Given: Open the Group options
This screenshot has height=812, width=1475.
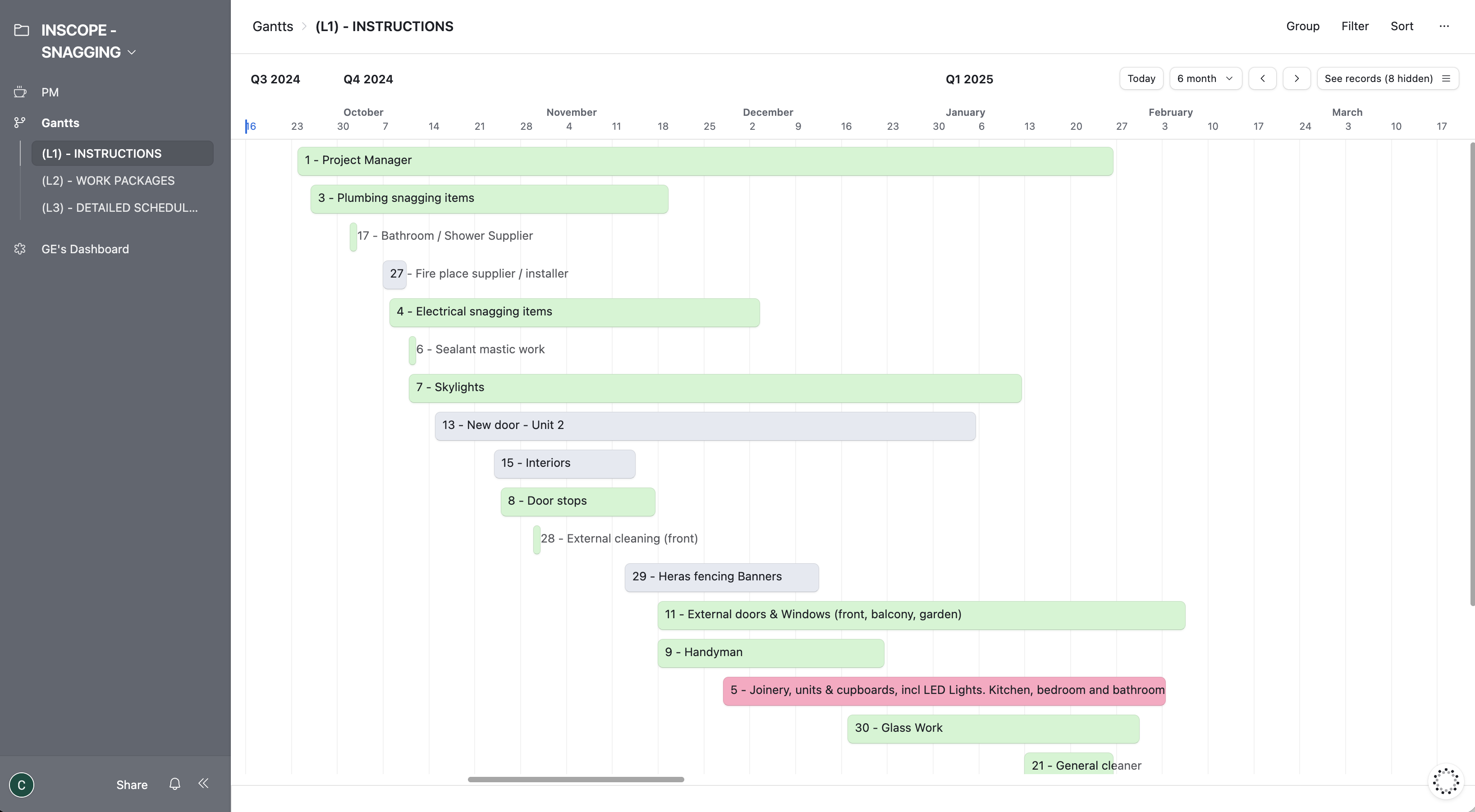Looking at the screenshot, I should (1303, 26).
